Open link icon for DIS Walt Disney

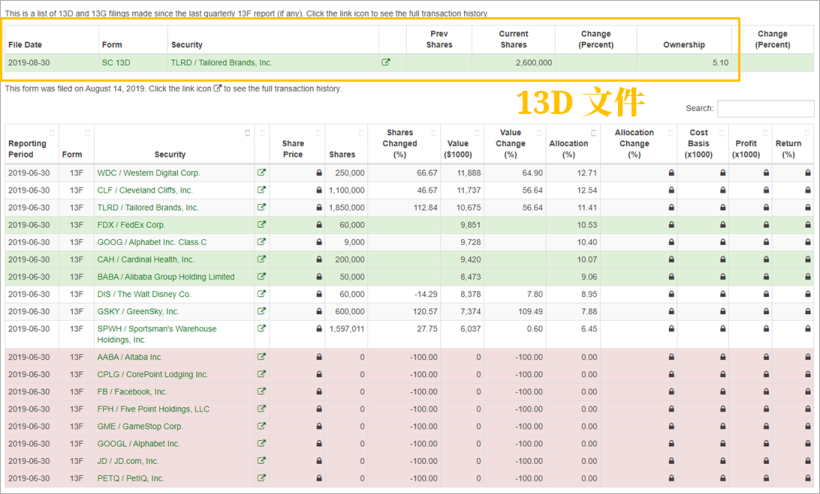261,293
